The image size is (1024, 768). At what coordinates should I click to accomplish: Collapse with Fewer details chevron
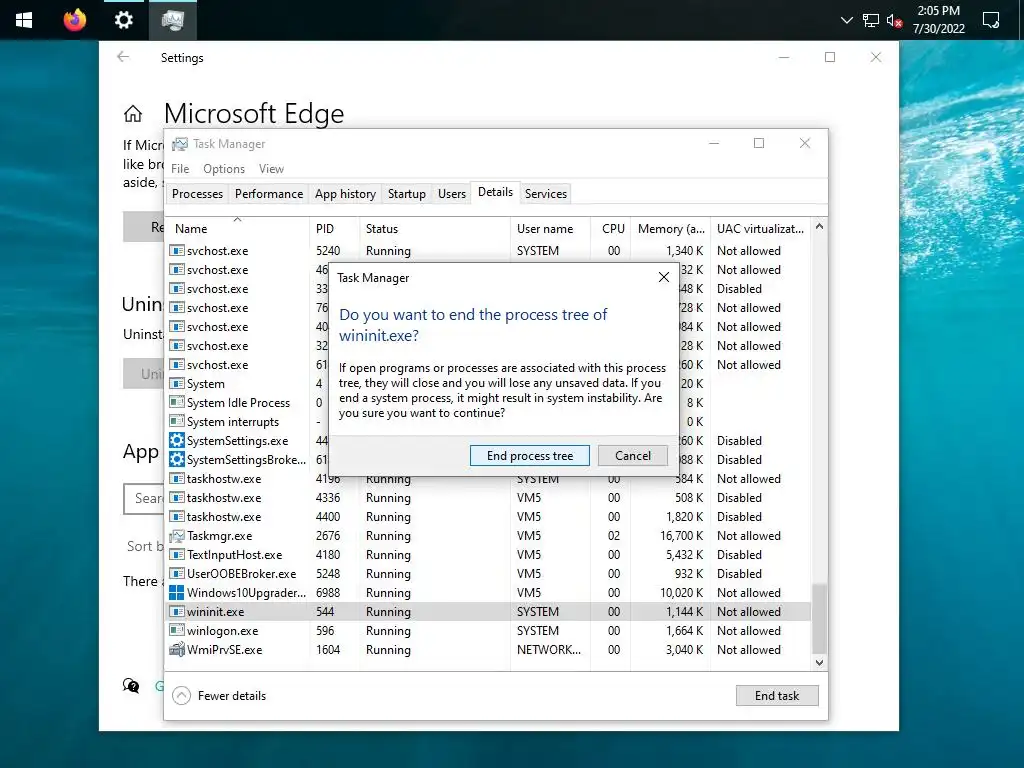pos(181,696)
